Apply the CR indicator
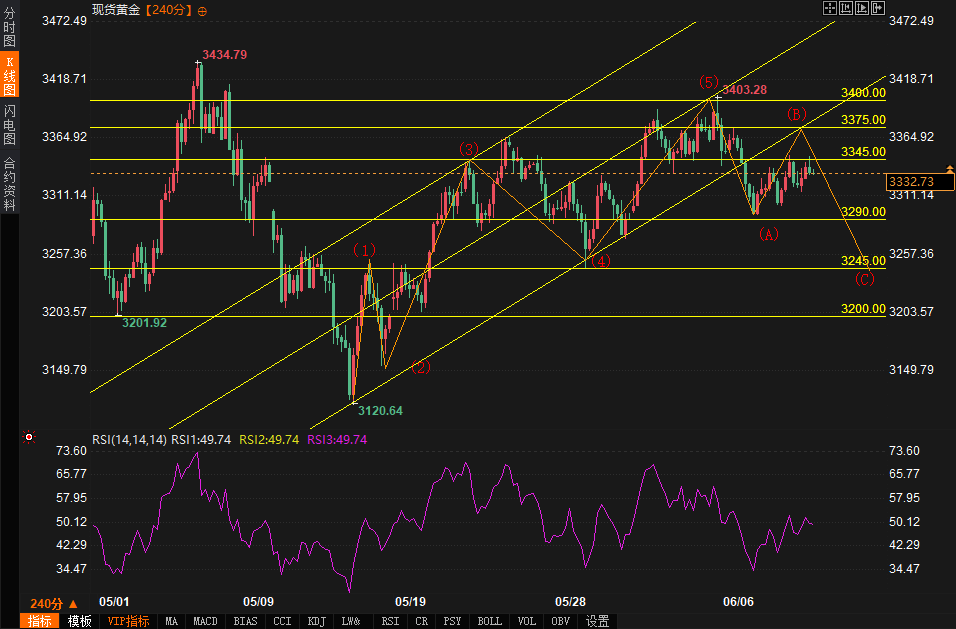Screen dimensions: 956x629 coord(421,621)
